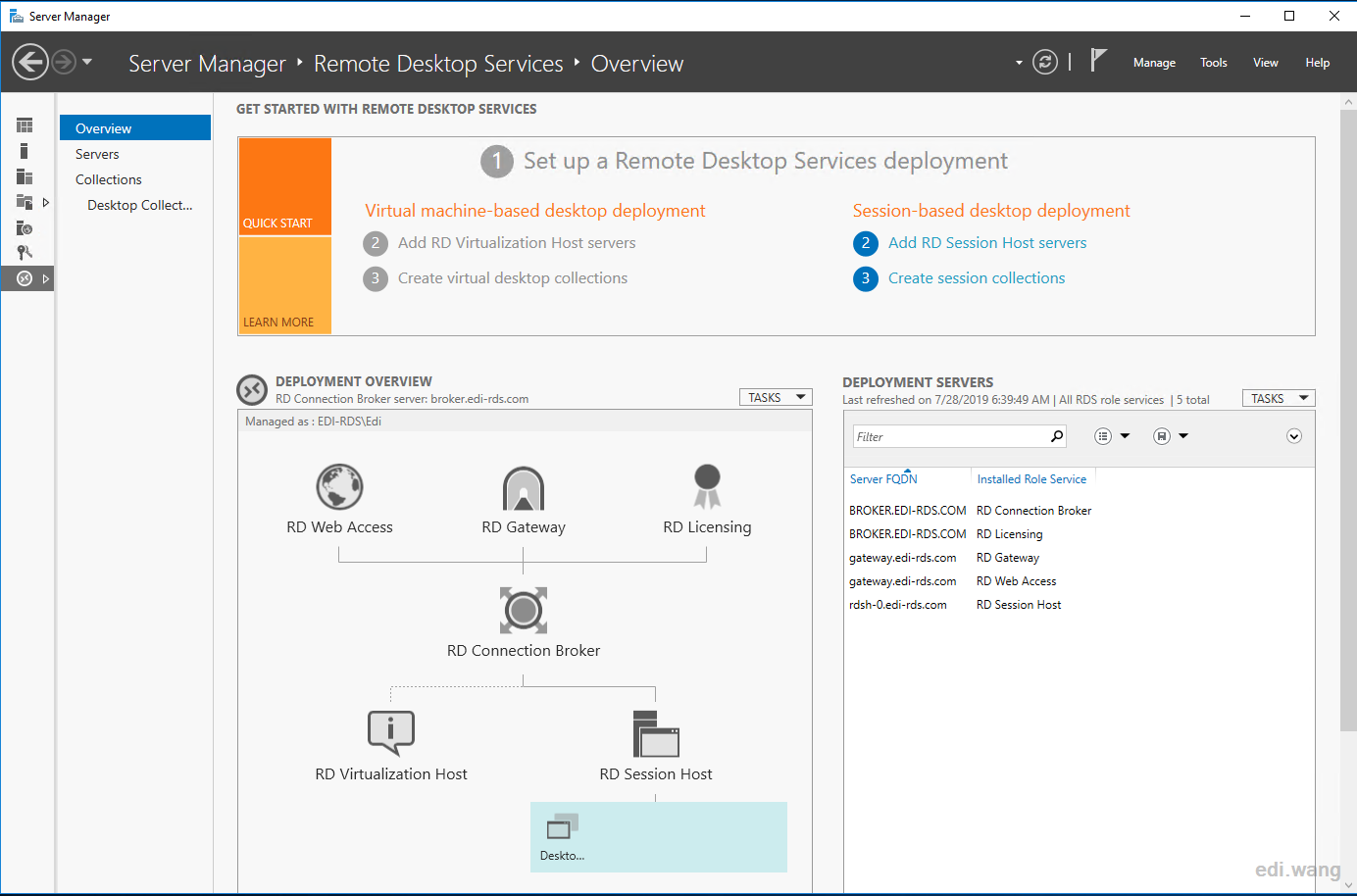1357x896 pixels.
Task: Open the key-shaped Network Policy sidebar icon
Action: [25, 253]
